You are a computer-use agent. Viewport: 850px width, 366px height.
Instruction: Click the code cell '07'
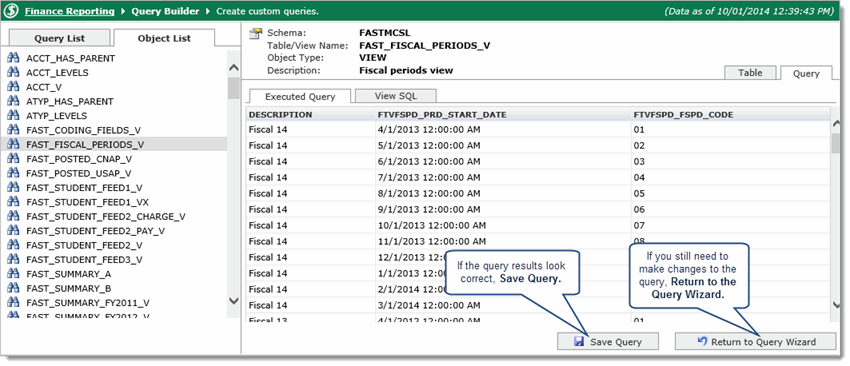coord(730,225)
